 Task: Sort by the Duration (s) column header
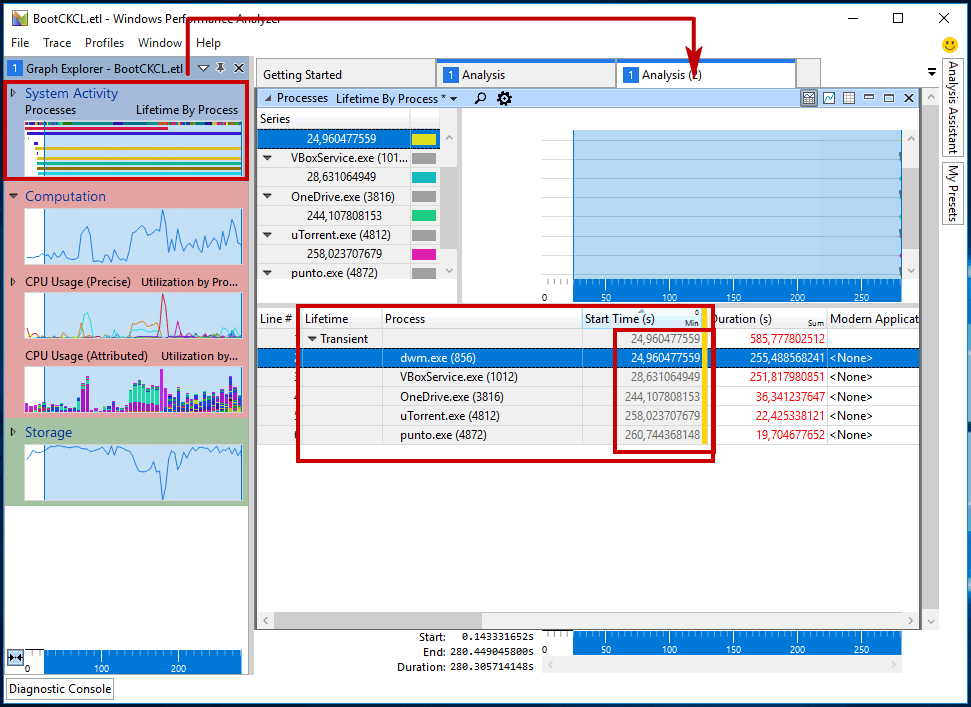[768, 319]
